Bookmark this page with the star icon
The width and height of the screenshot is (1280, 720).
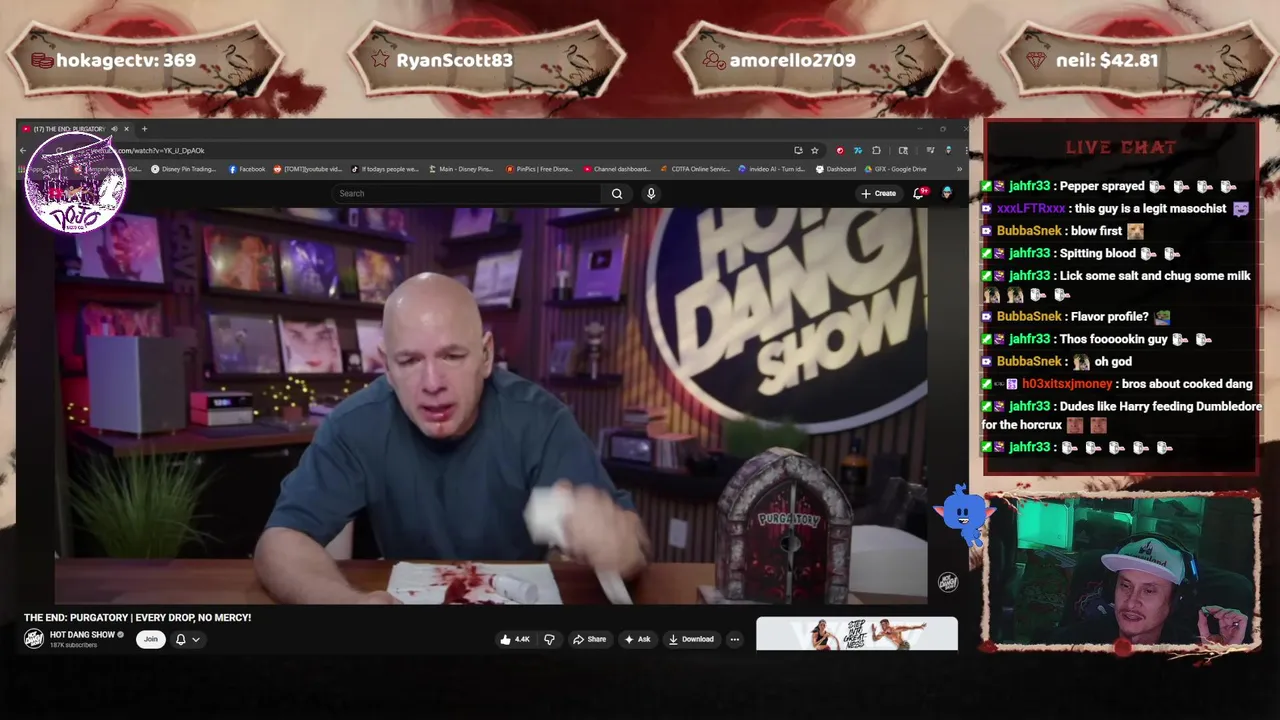[x=815, y=150]
